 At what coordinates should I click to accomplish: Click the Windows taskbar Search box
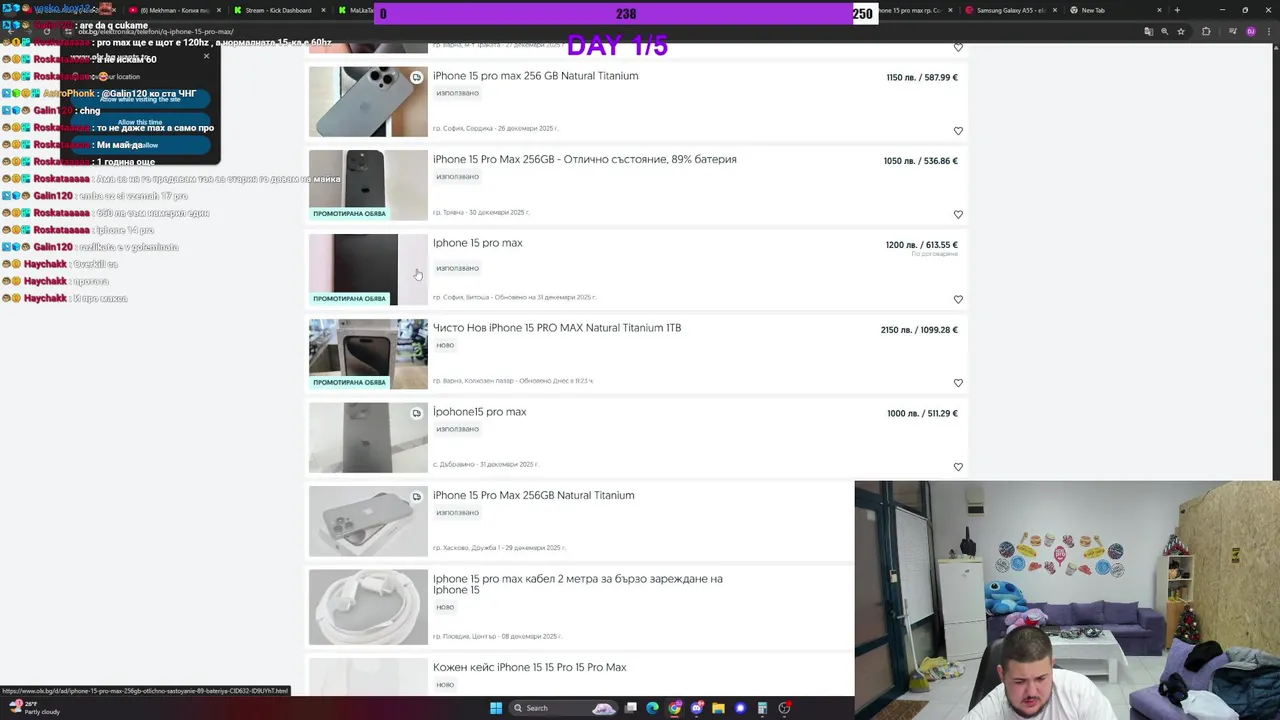(x=562, y=708)
